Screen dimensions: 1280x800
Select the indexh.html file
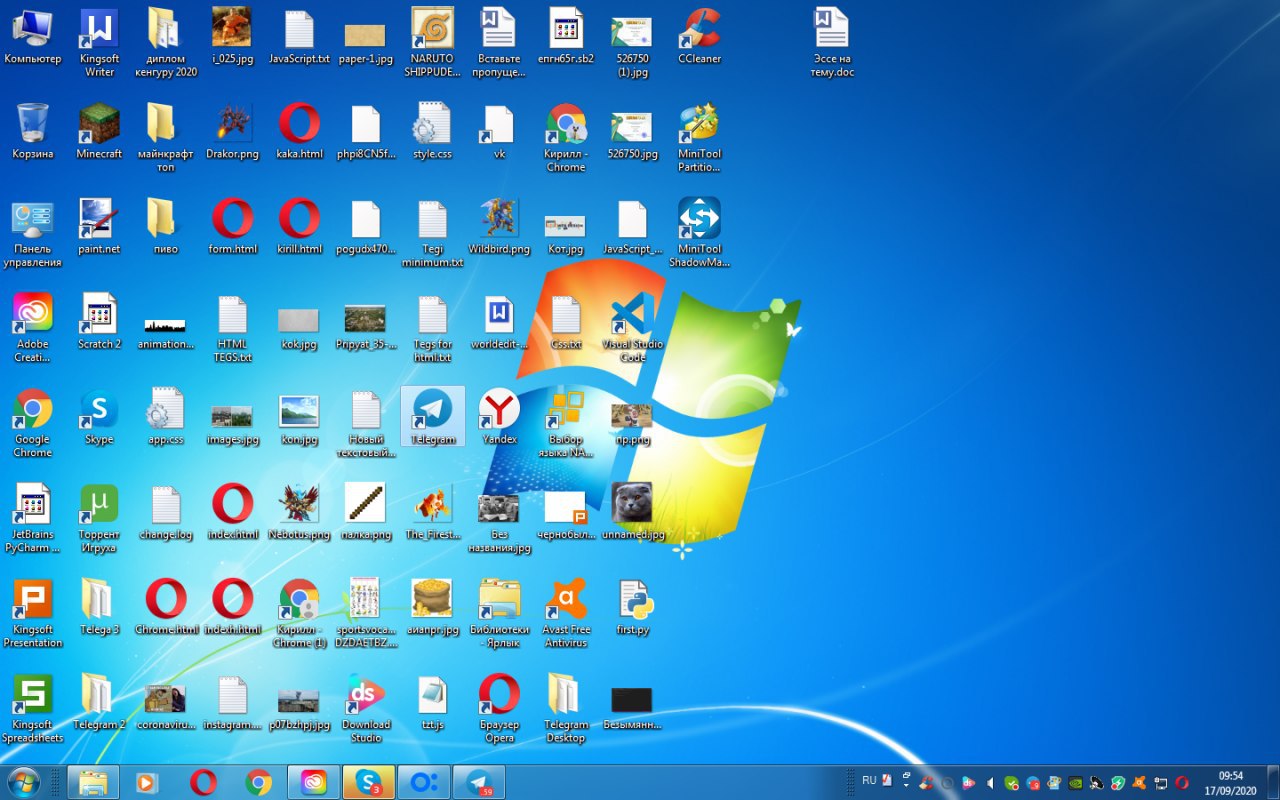point(232,606)
